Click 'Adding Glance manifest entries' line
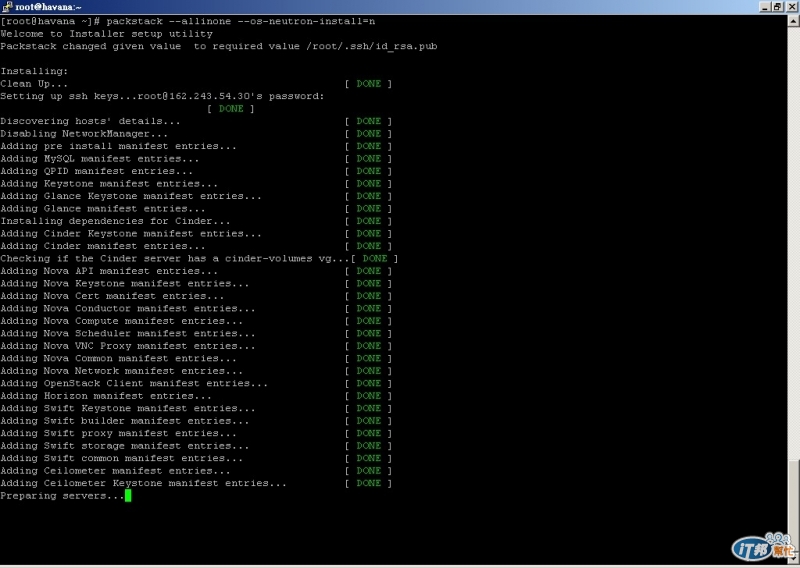Screen dimensions: 800x568 (103, 209)
